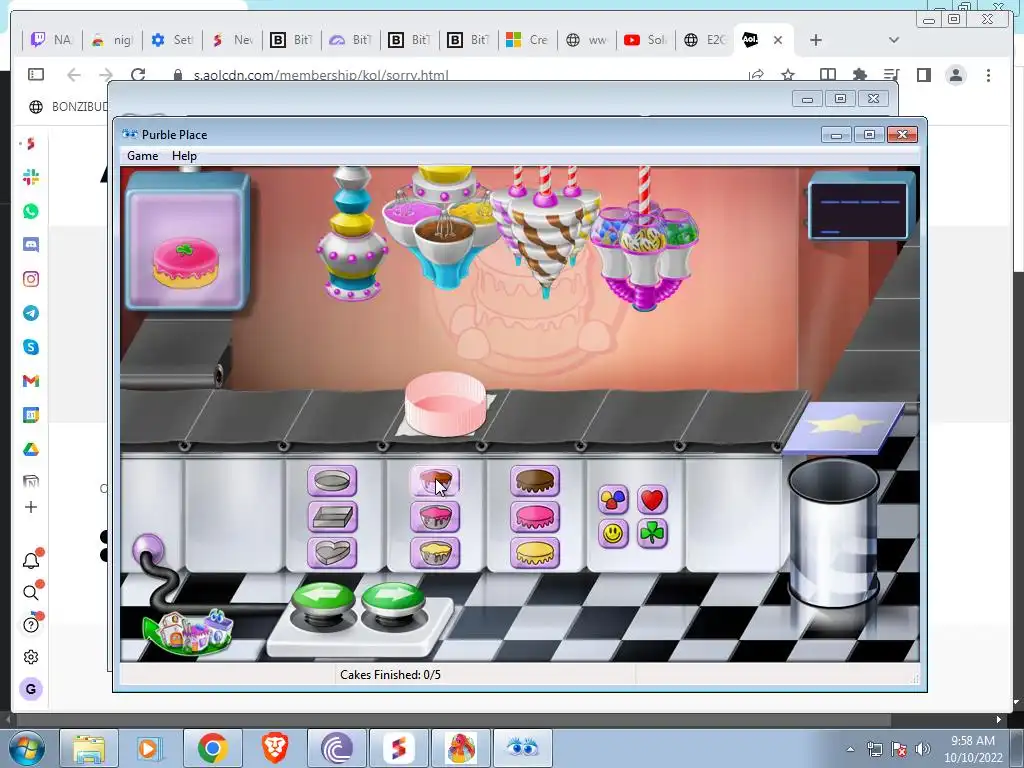Click the Purble Place taskbar icon
This screenshot has height=768, width=1024.
pos(522,748)
